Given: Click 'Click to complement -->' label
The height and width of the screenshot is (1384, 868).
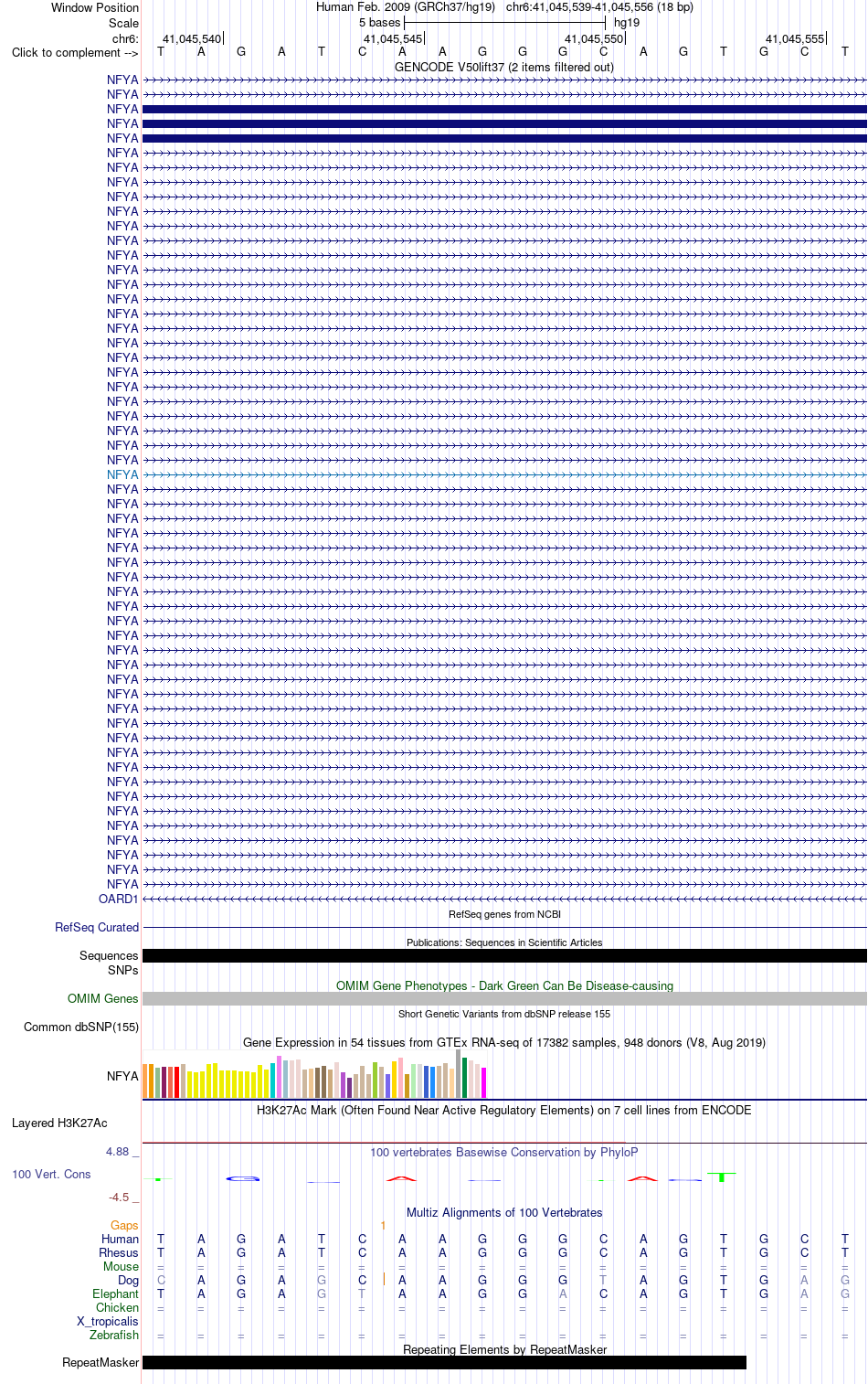Looking at the screenshot, I should (75, 52).
